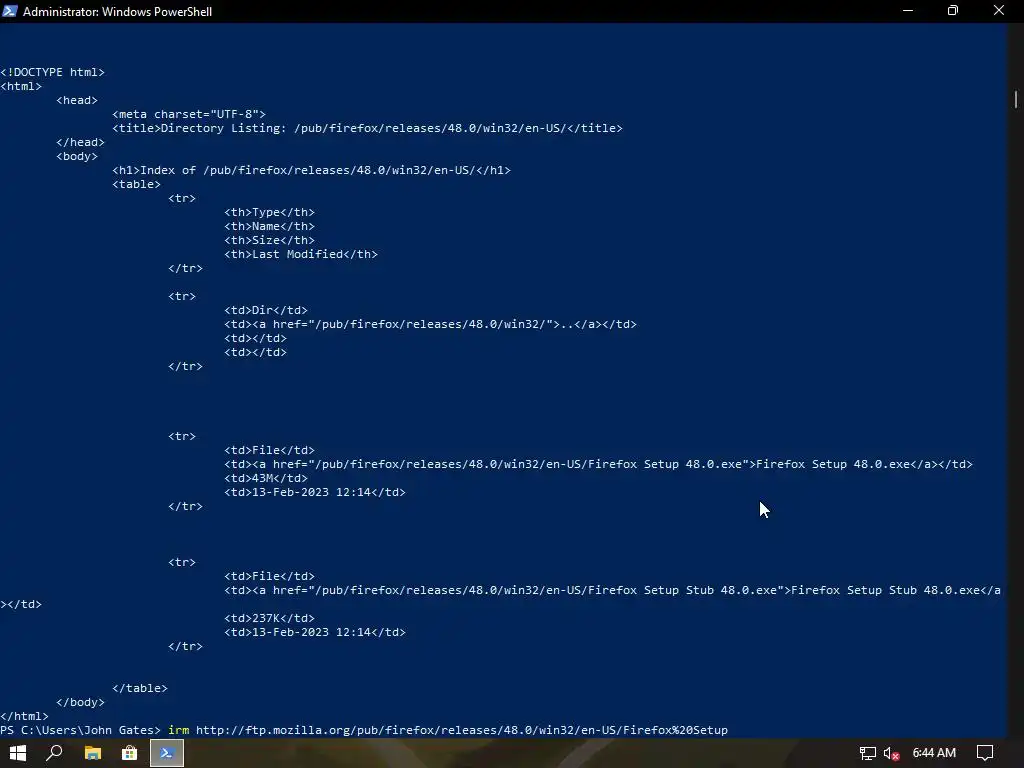Open File Explorer from the taskbar
Image resolution: width=1024 pixels, height=768 pixels.
click(93, 753)
